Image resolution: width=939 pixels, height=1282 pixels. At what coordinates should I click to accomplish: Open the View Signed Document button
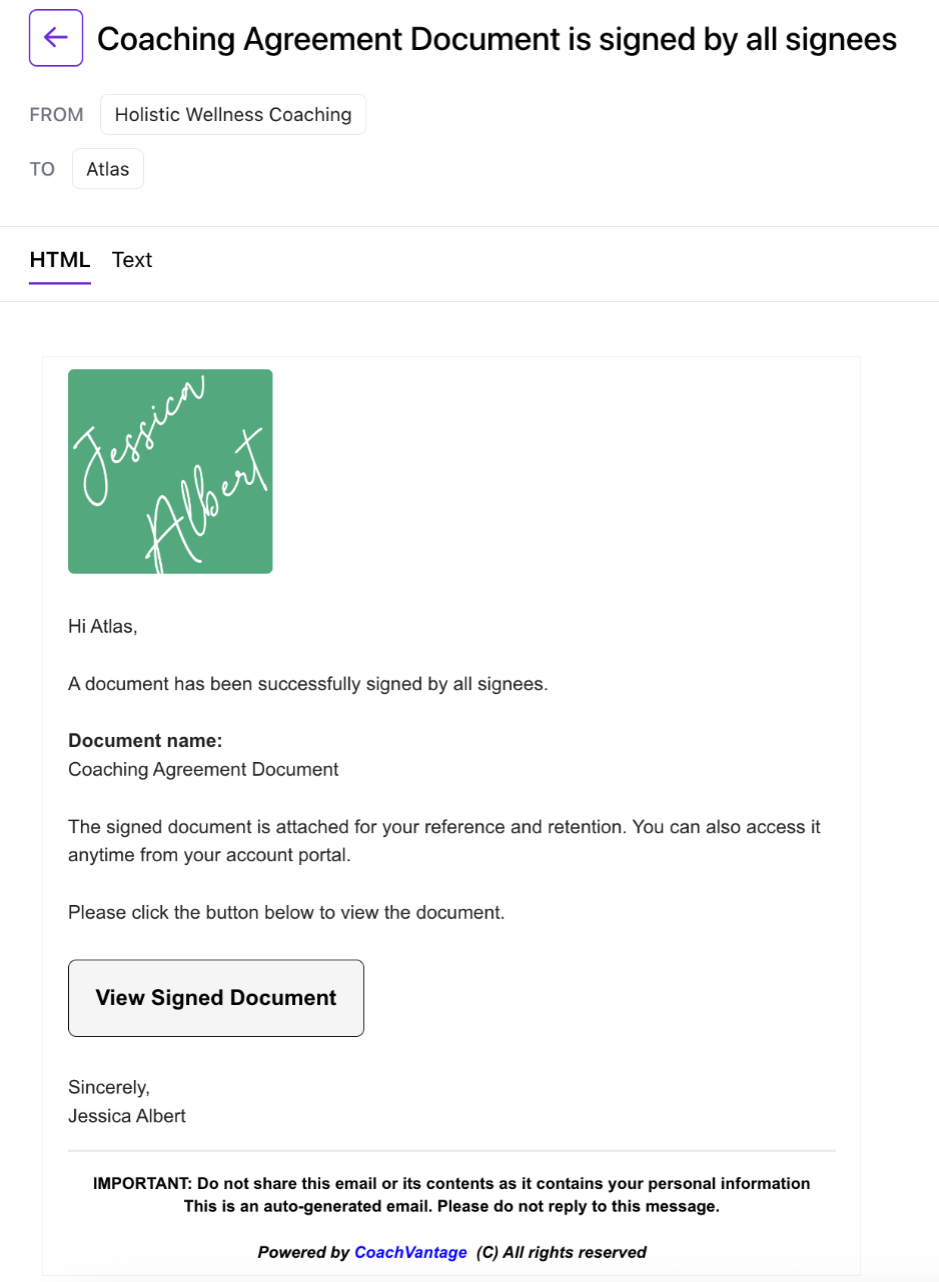pos(216,998)
